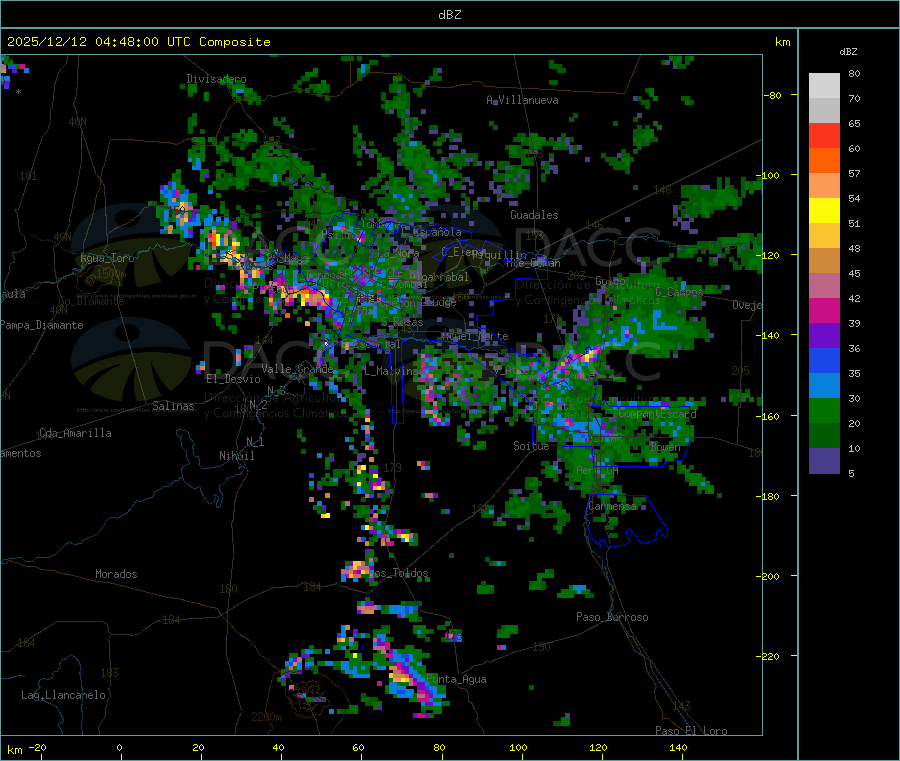Viewport: 900px width, 761px height.
Task: Click the 'km' label at top right of map
Action: click(783, 42)
